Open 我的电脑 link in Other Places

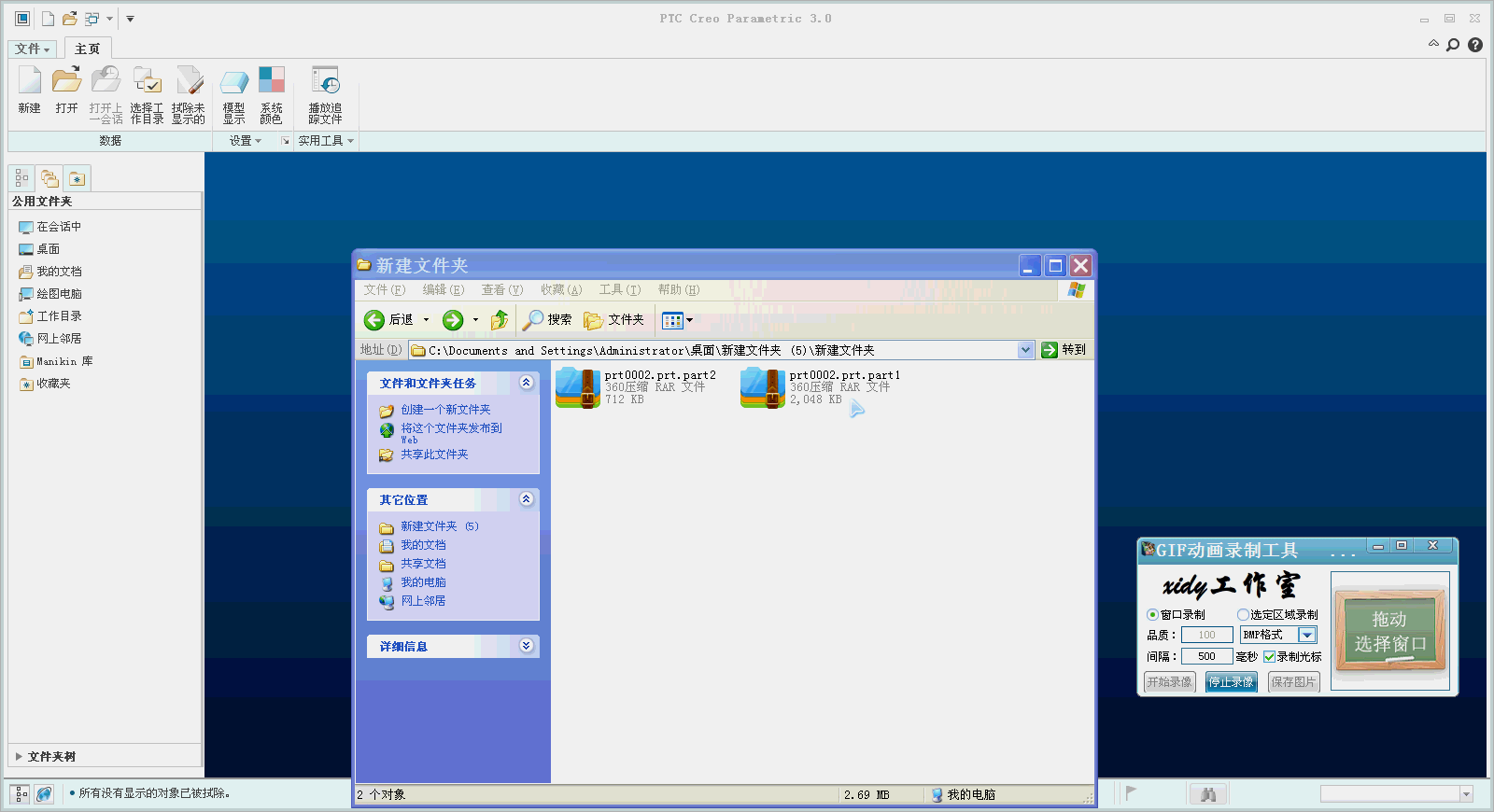[x=423, y=582]
